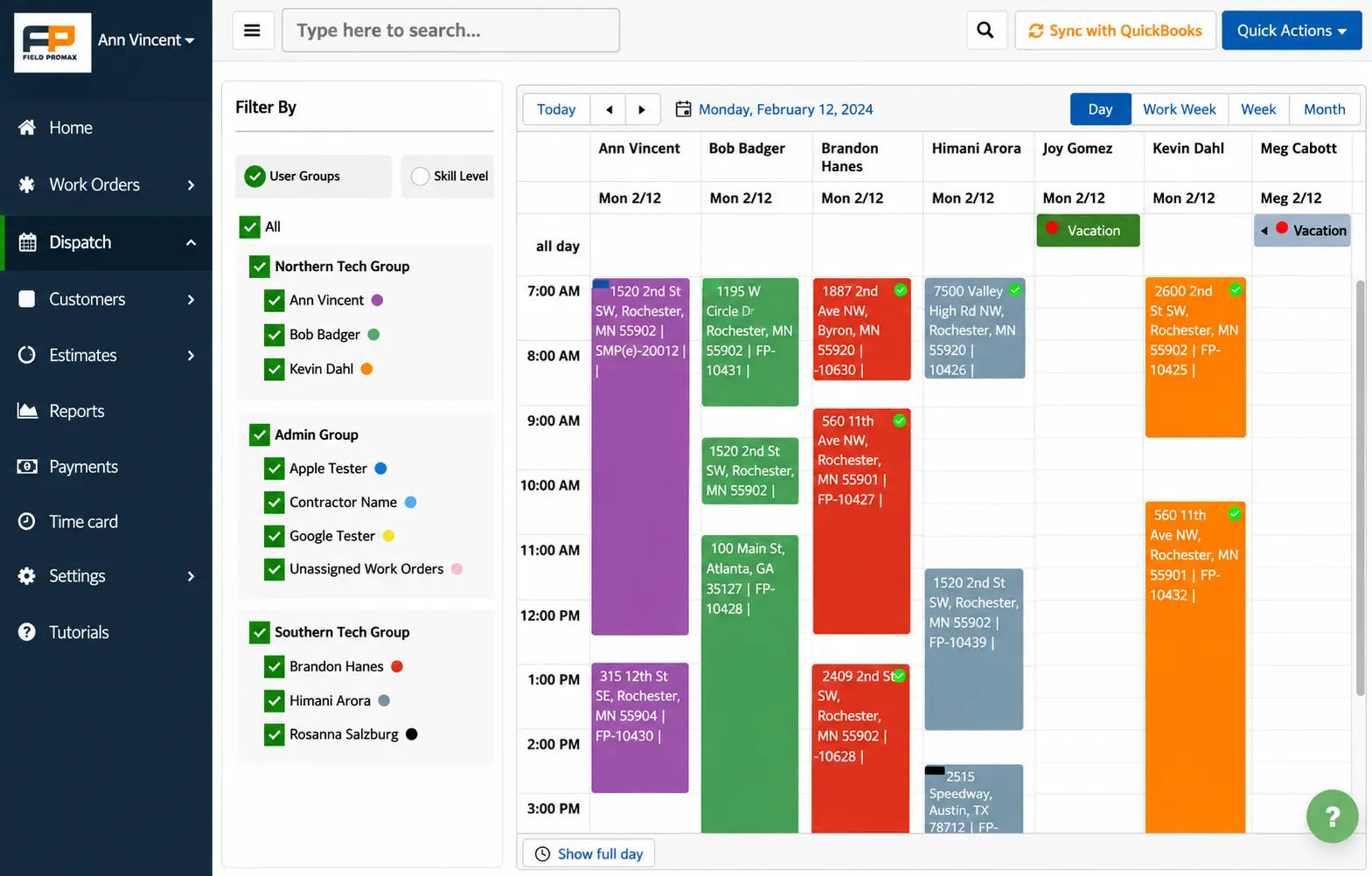Image resolution: width=1372 pixels, height=876 pixels.
Task: Switch to the Work Week view tab
Action: tap(1179, 109)
